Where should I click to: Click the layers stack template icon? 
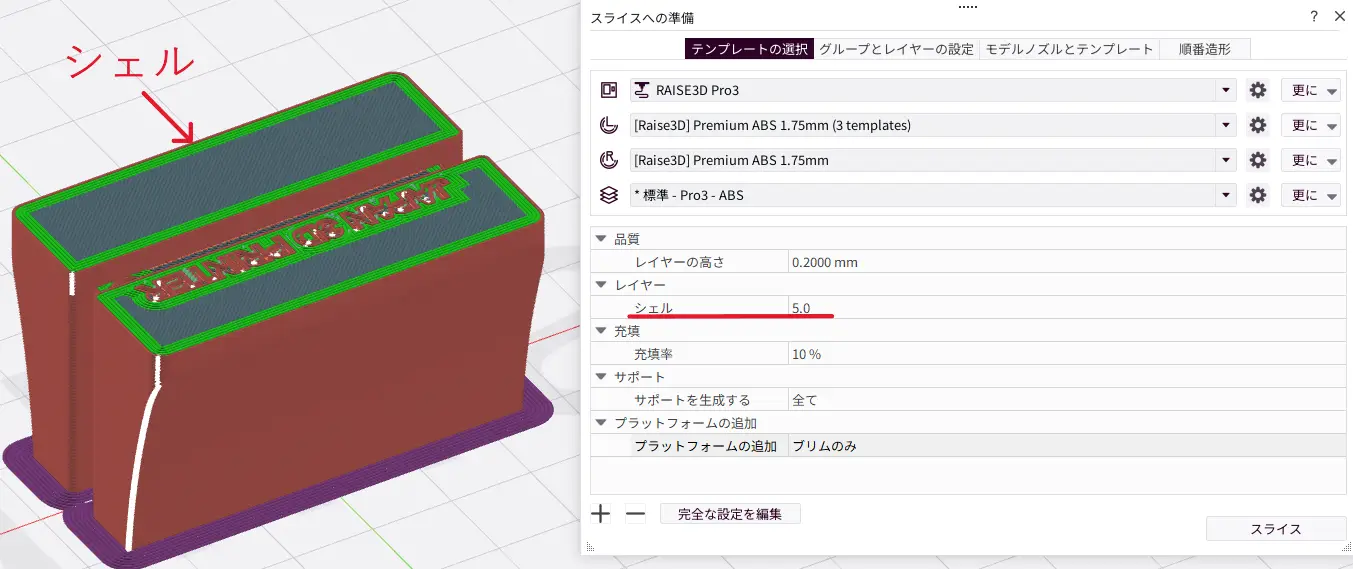point(608,195)
